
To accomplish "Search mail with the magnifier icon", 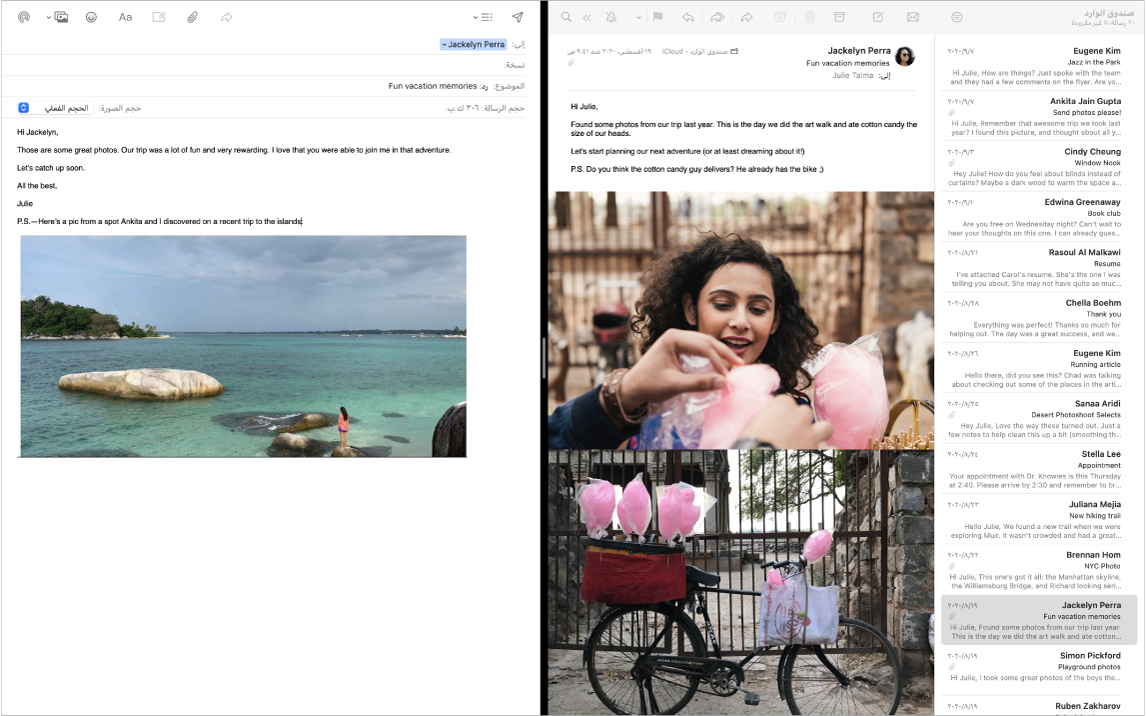I will point(566,17).
